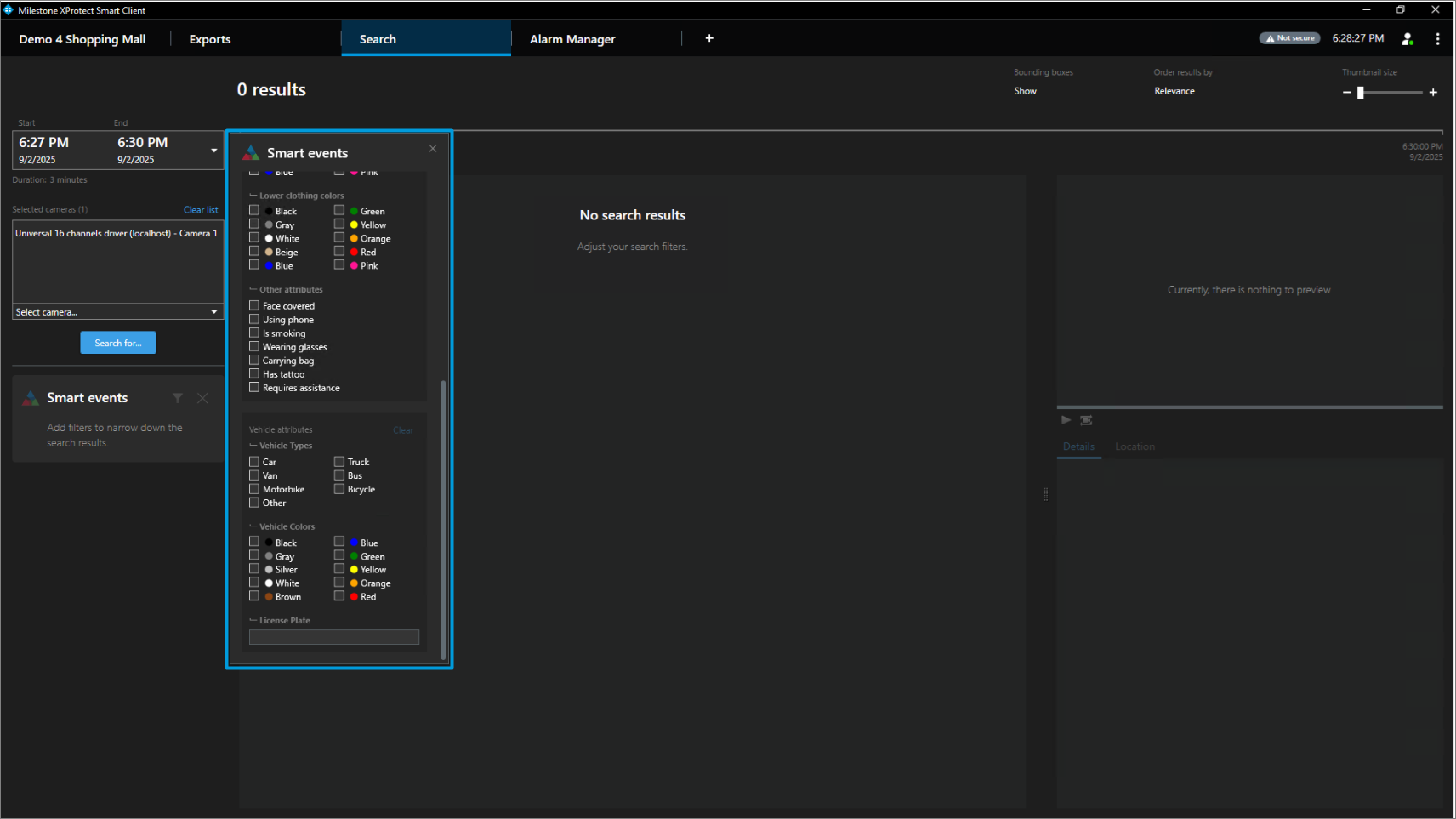Click the Search for... button

[118, 343]
